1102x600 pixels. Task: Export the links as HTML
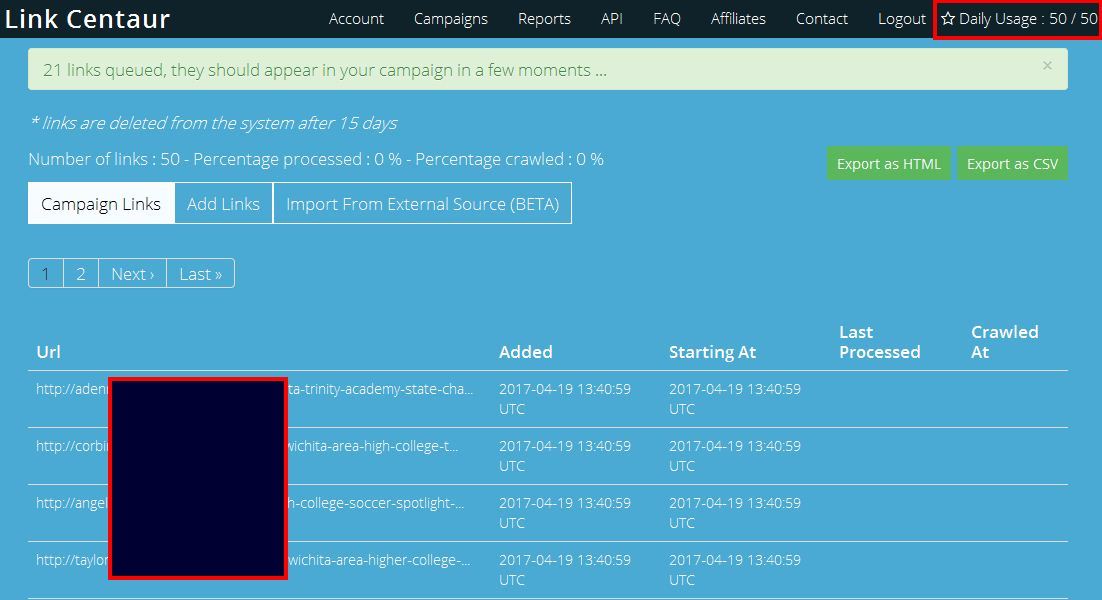click(888, 164)
